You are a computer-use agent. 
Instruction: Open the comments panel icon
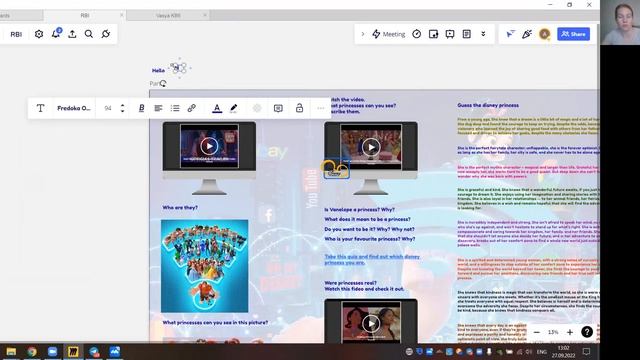click(x=450, y=34)
